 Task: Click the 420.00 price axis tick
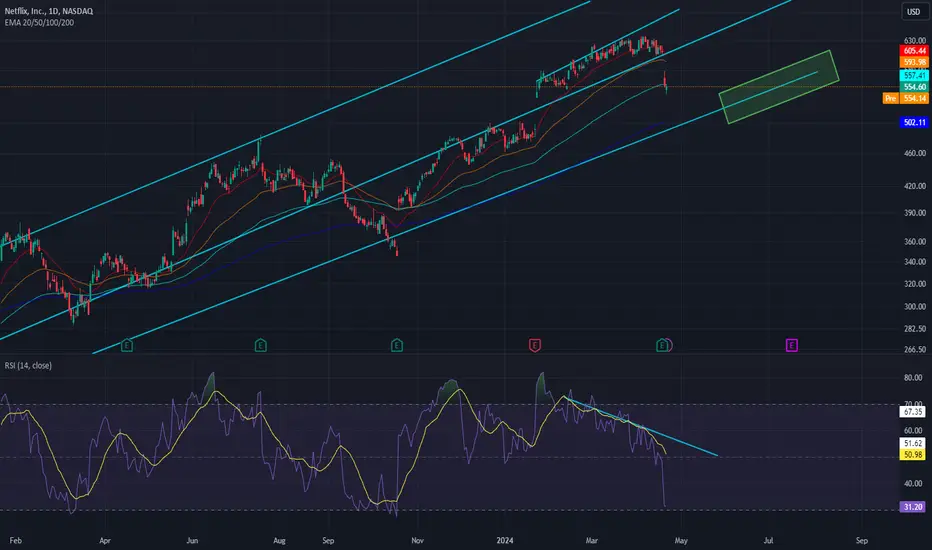point(915,186)
